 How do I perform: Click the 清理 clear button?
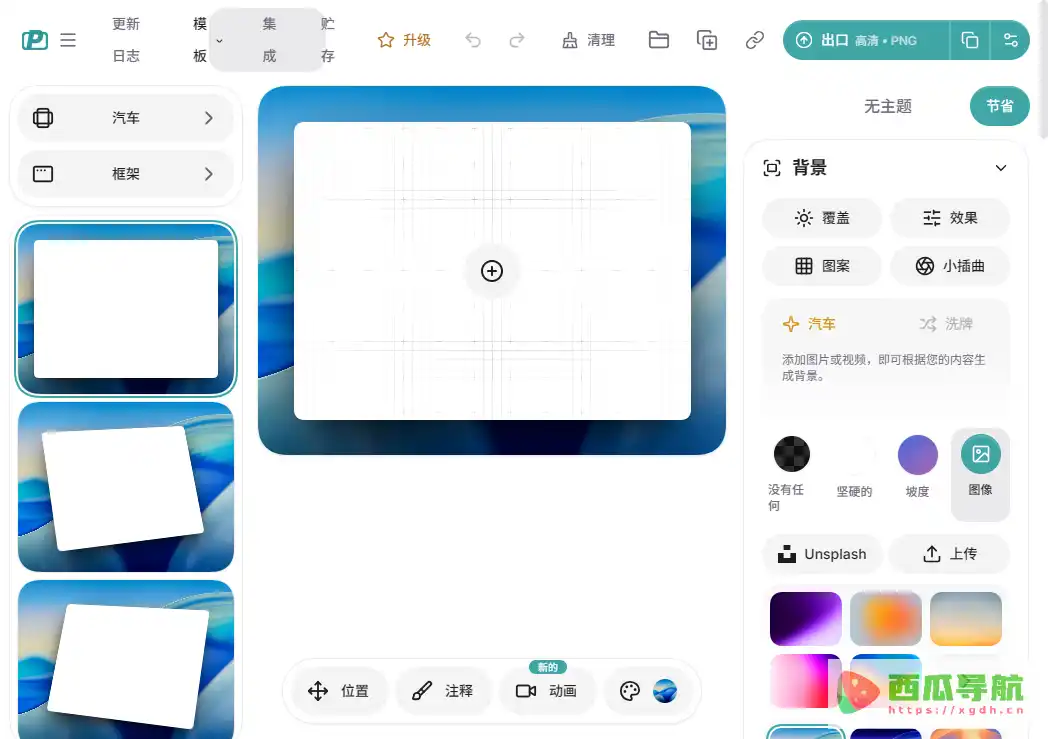(588, 40)
